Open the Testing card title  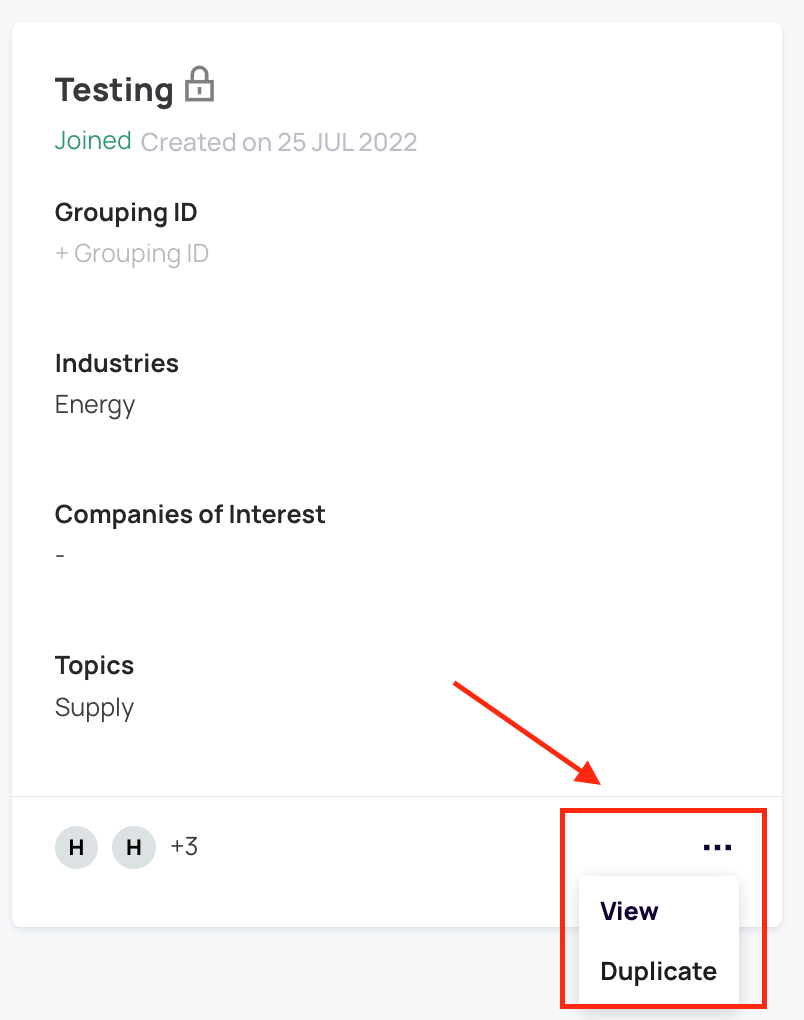click(x=114, y=90)
